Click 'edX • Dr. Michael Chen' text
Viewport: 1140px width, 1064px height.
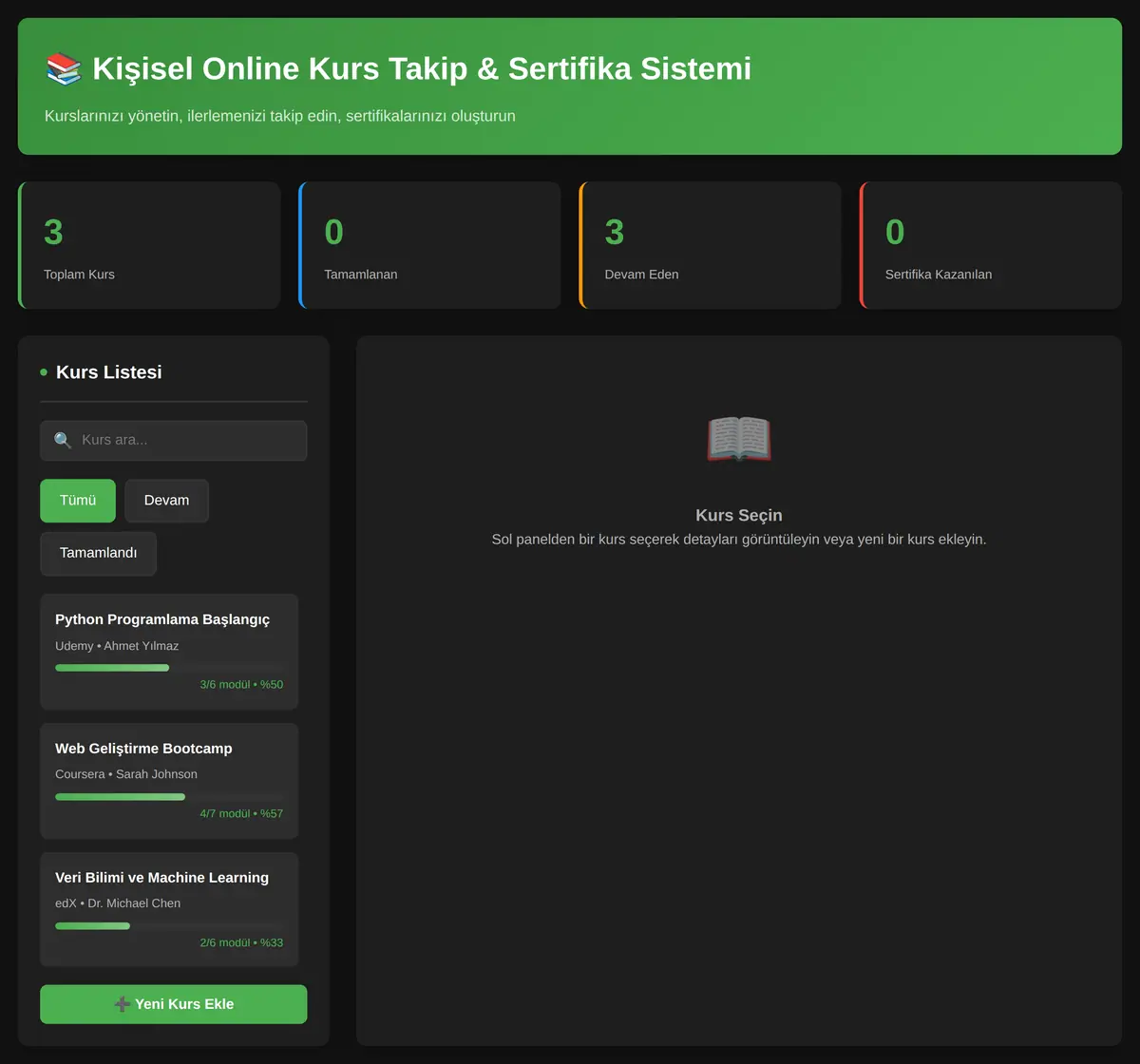click(118, 903)
